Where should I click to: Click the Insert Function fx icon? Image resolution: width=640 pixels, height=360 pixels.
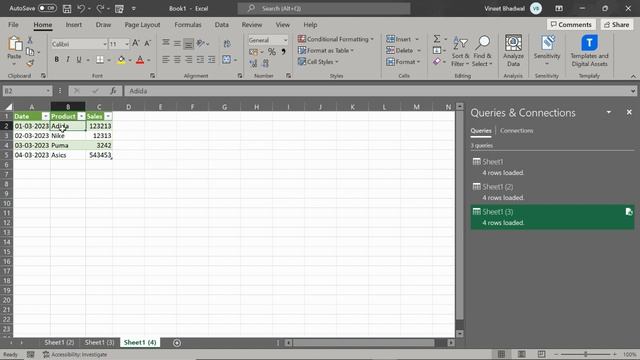pos(113,91)
